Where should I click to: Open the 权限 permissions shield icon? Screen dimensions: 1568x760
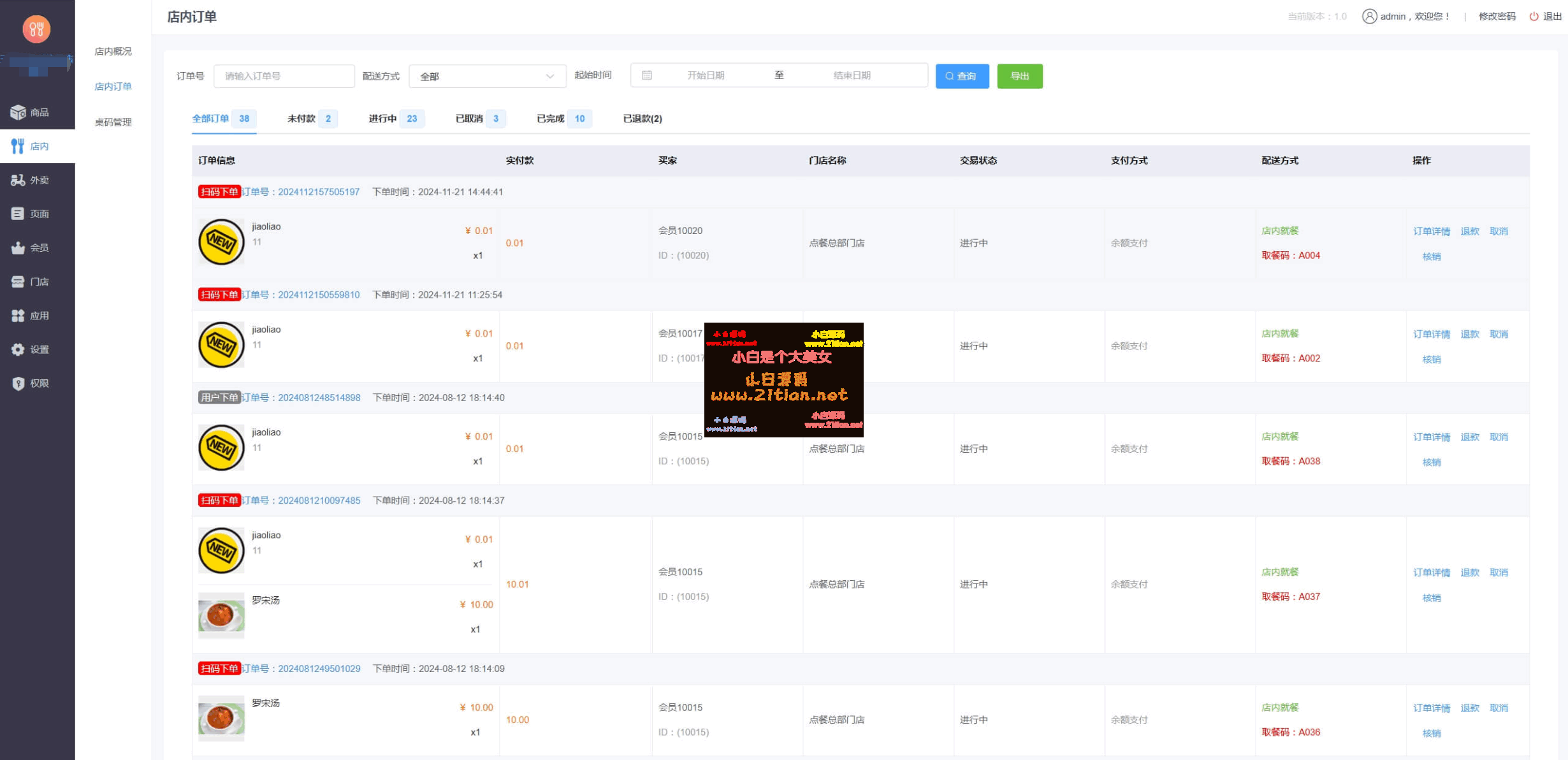pyautogui.click(x=18, y=383)
